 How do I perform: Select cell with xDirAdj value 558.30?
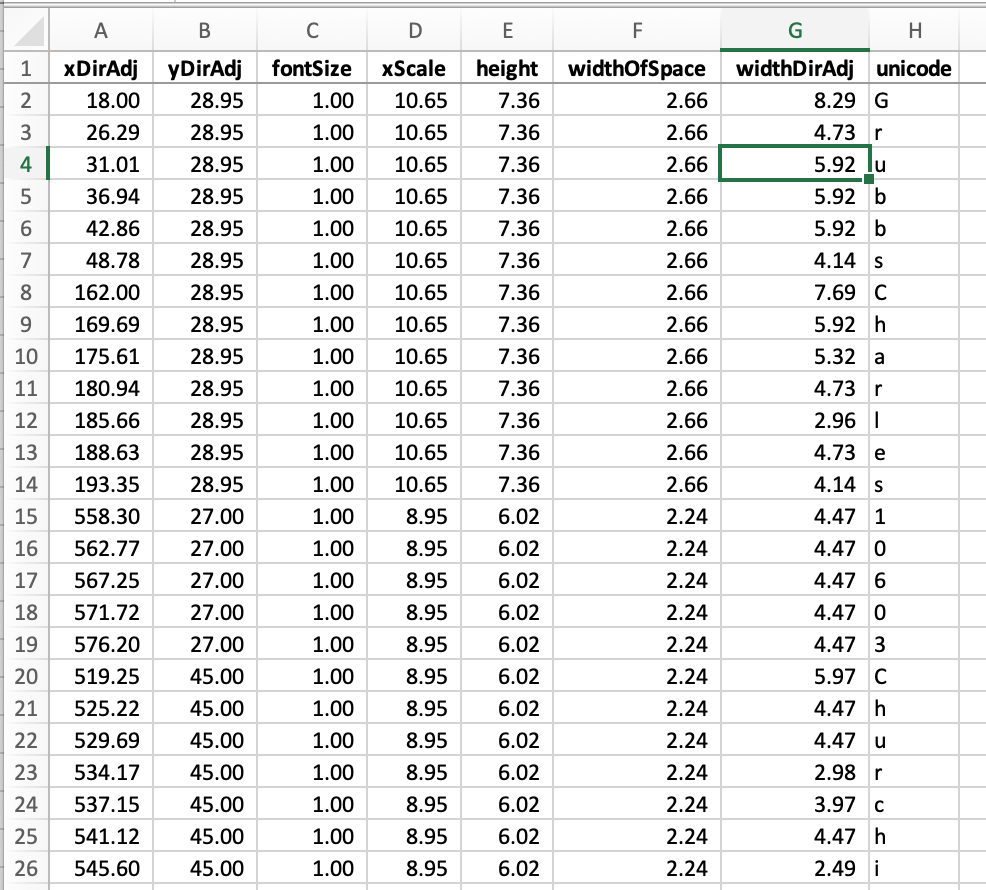100,516
